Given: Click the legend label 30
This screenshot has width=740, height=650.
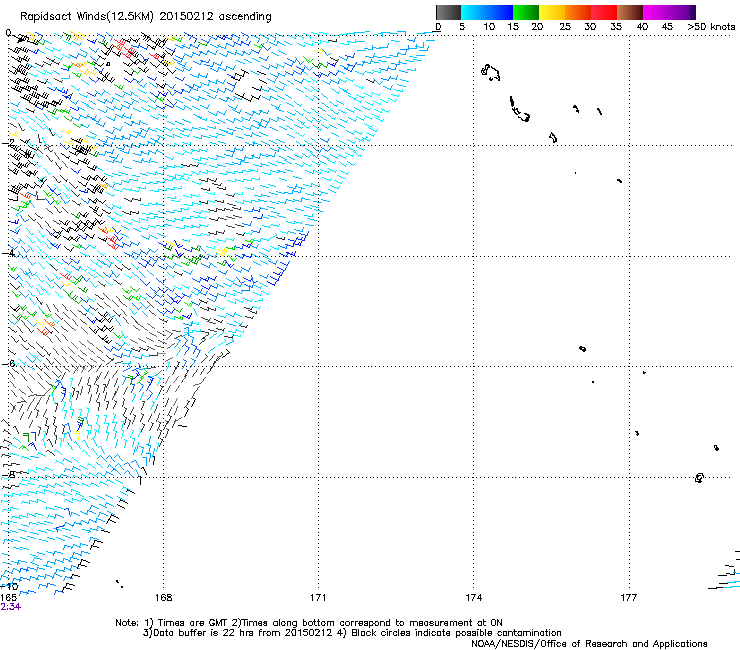Looking at the screenshot, I should [x=590, y=27].
